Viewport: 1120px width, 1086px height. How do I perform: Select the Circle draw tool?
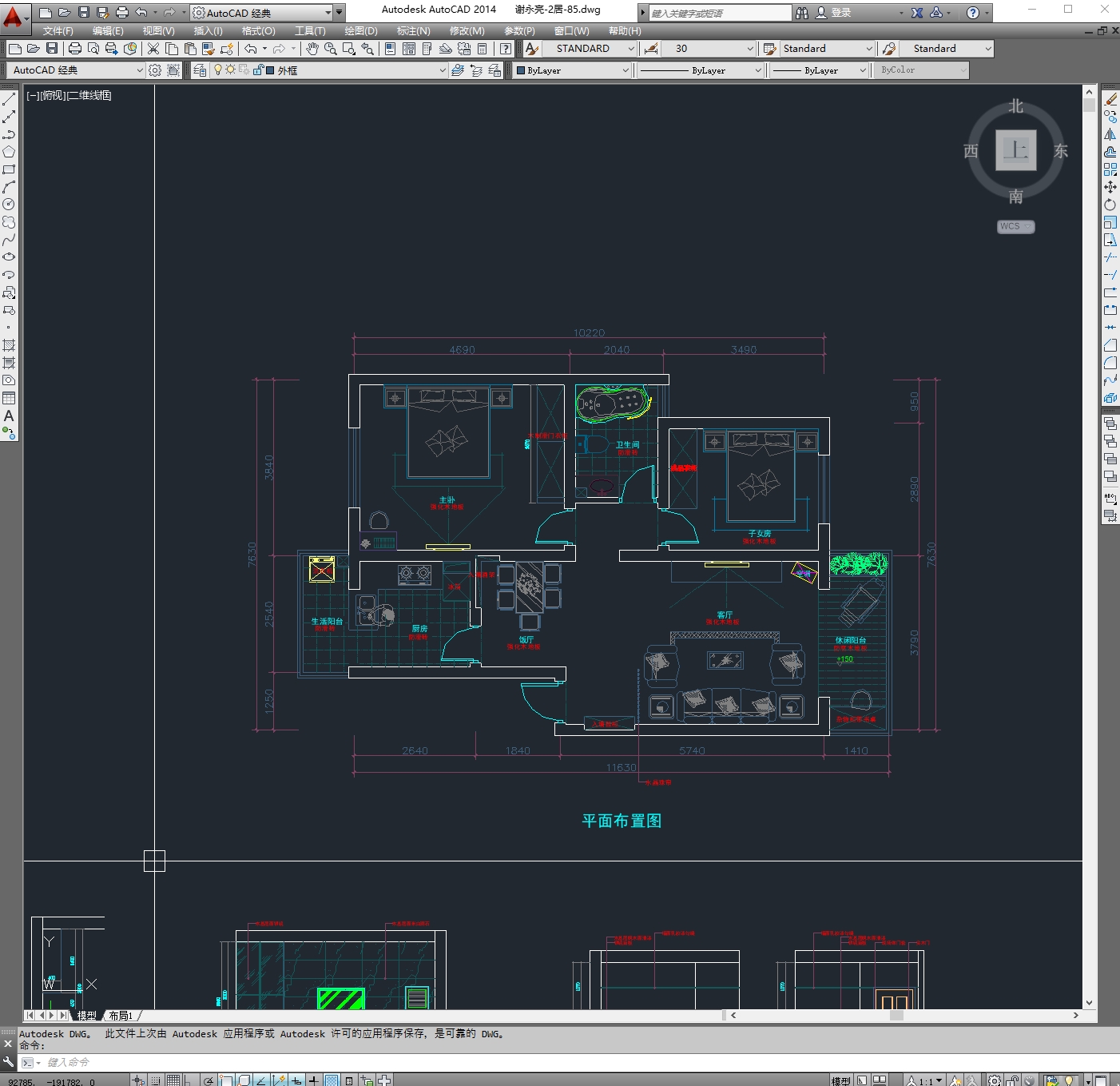[9, 205]
